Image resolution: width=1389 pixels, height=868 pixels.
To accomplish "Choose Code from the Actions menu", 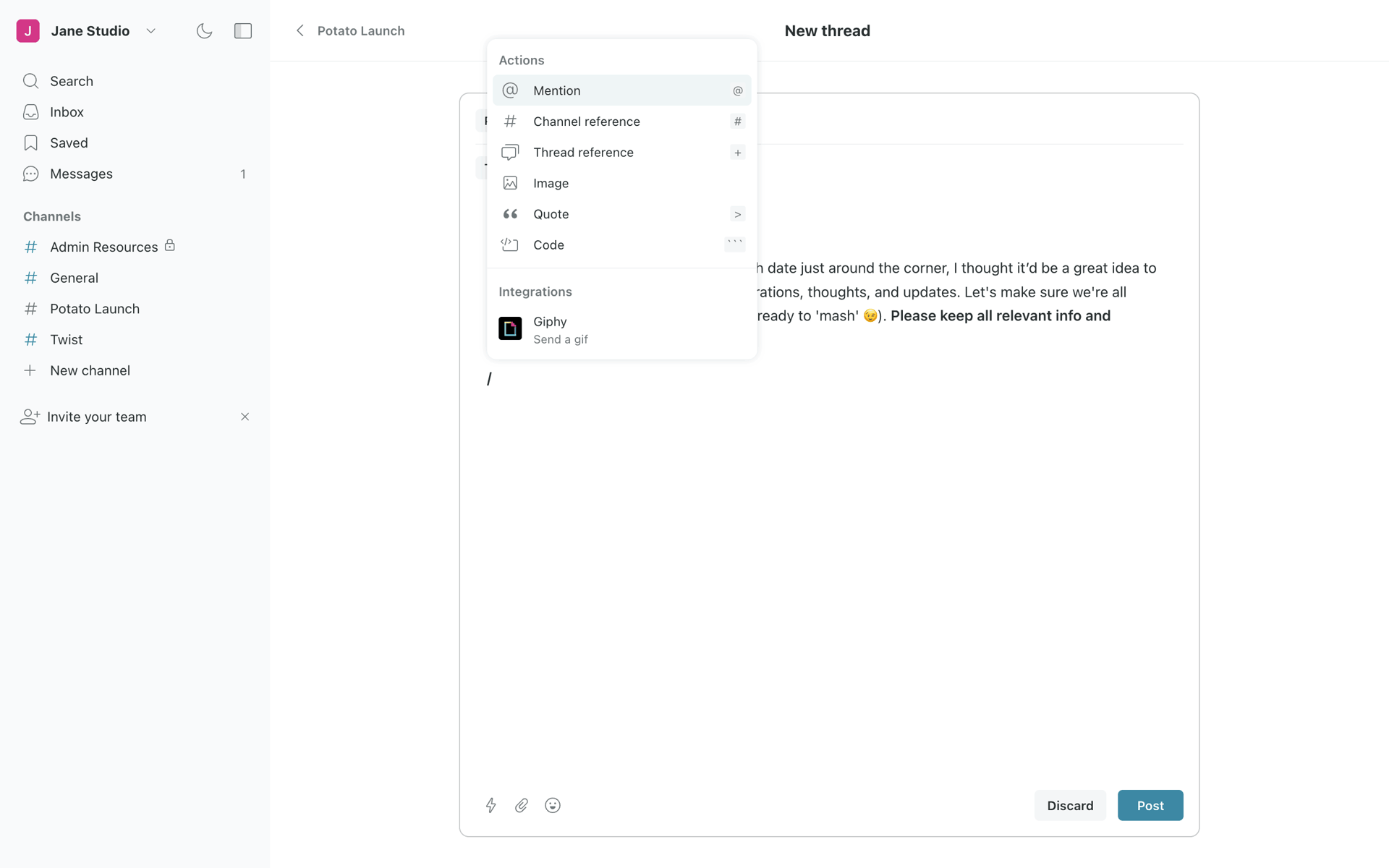I will point(621,245).
